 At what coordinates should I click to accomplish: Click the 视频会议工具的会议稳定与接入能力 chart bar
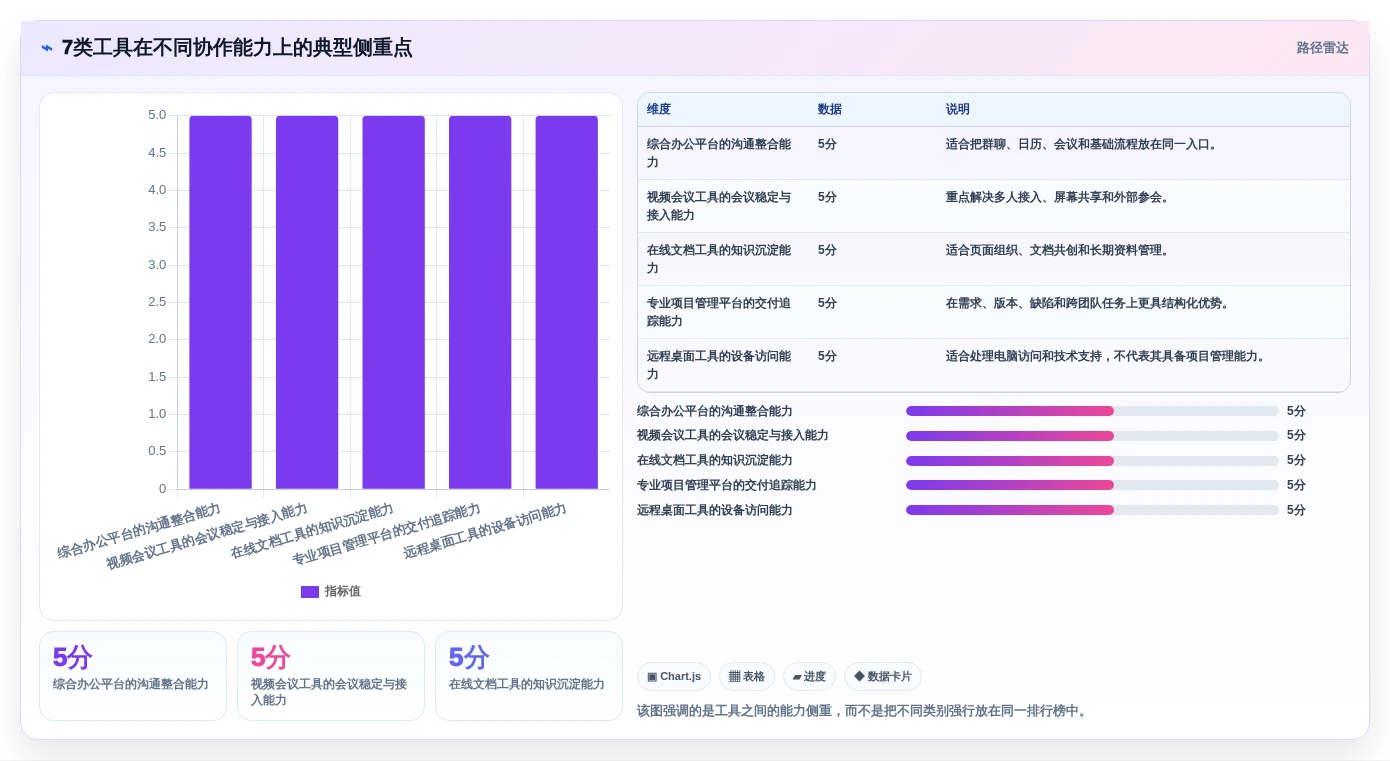coord(307,302)
